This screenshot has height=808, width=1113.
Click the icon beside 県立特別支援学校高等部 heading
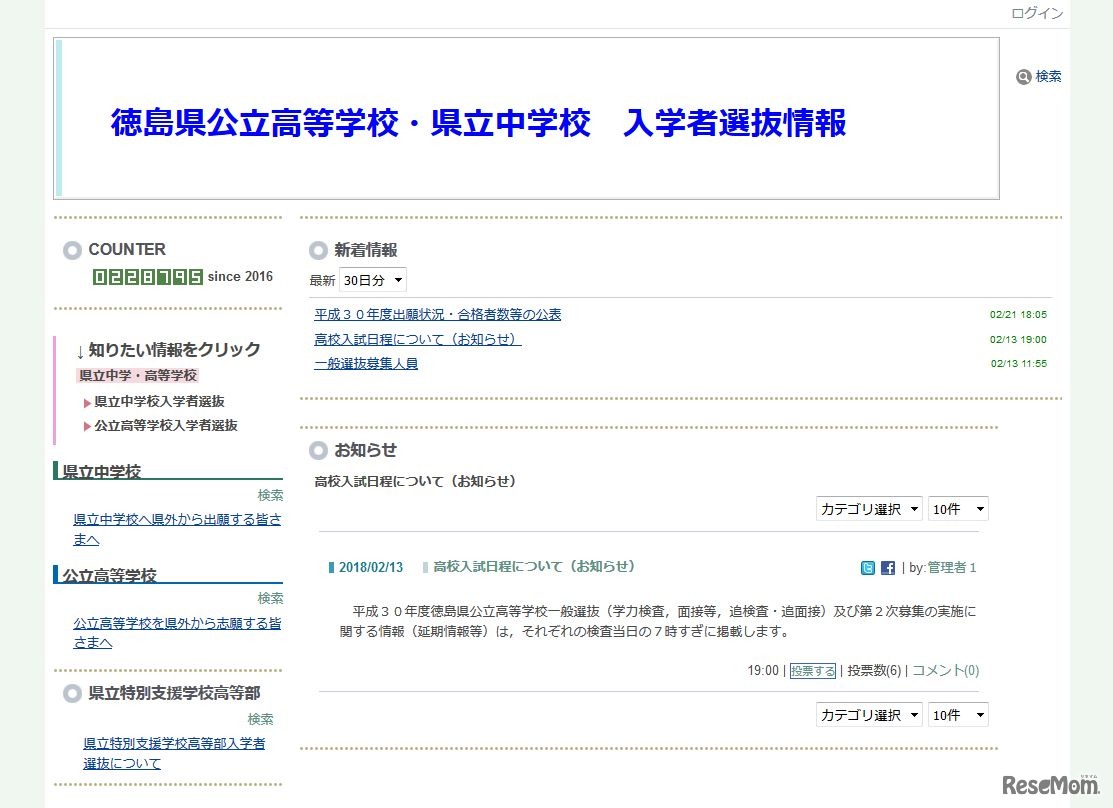point(71,693)
